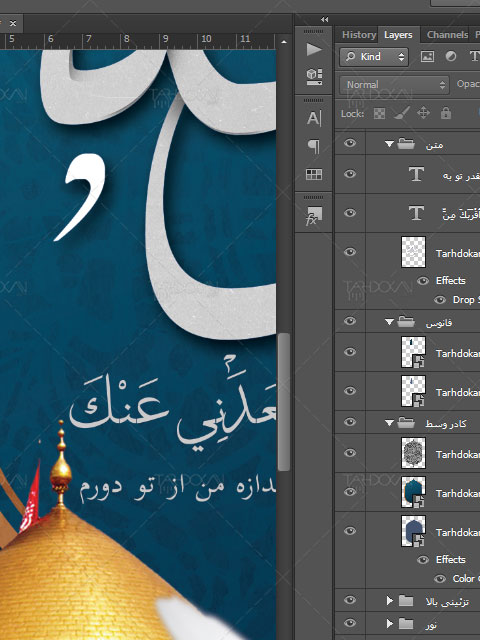
Task: Open the Character panel icon
Action: pos(314,118)
